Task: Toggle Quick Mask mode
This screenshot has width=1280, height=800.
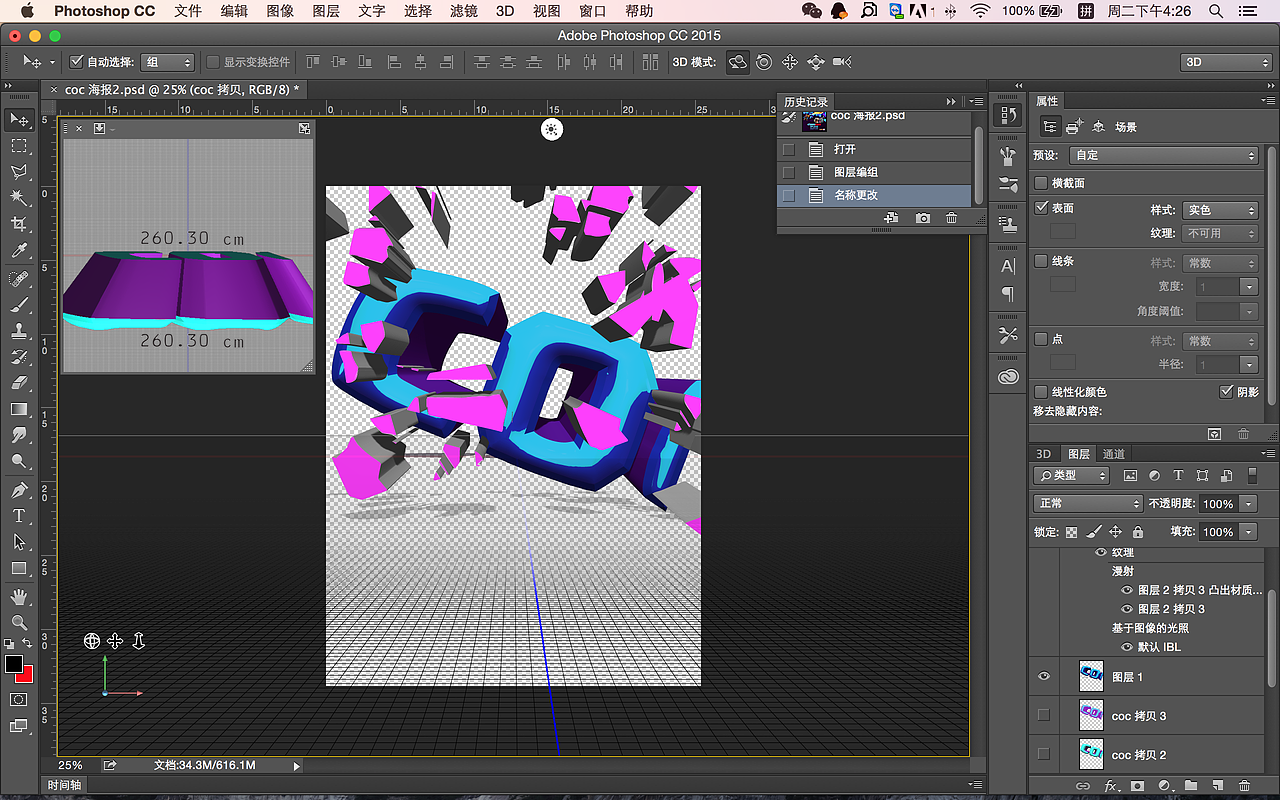Action: tap(19, 700)
